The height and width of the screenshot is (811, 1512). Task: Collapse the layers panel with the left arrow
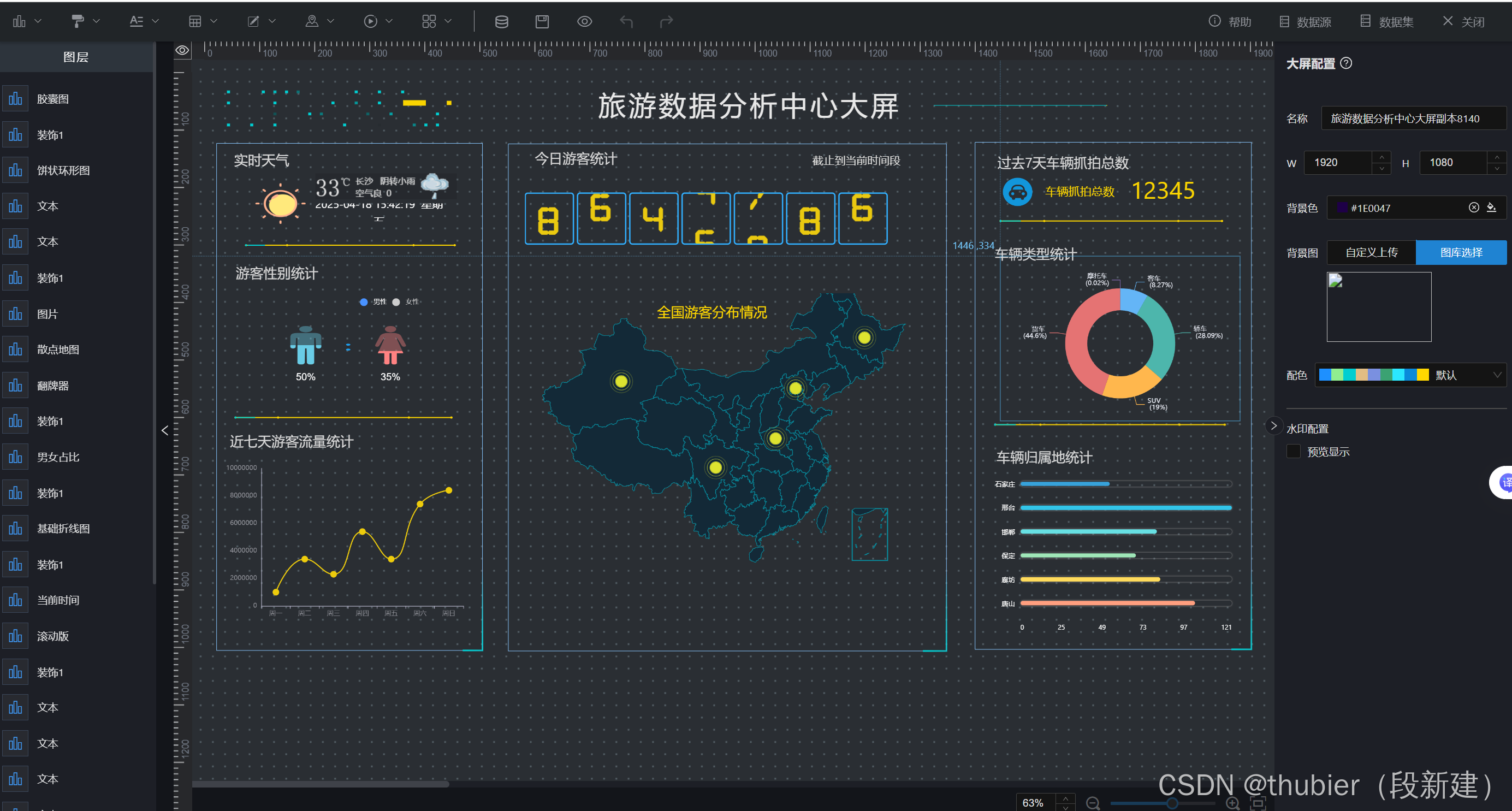point(165,430)
